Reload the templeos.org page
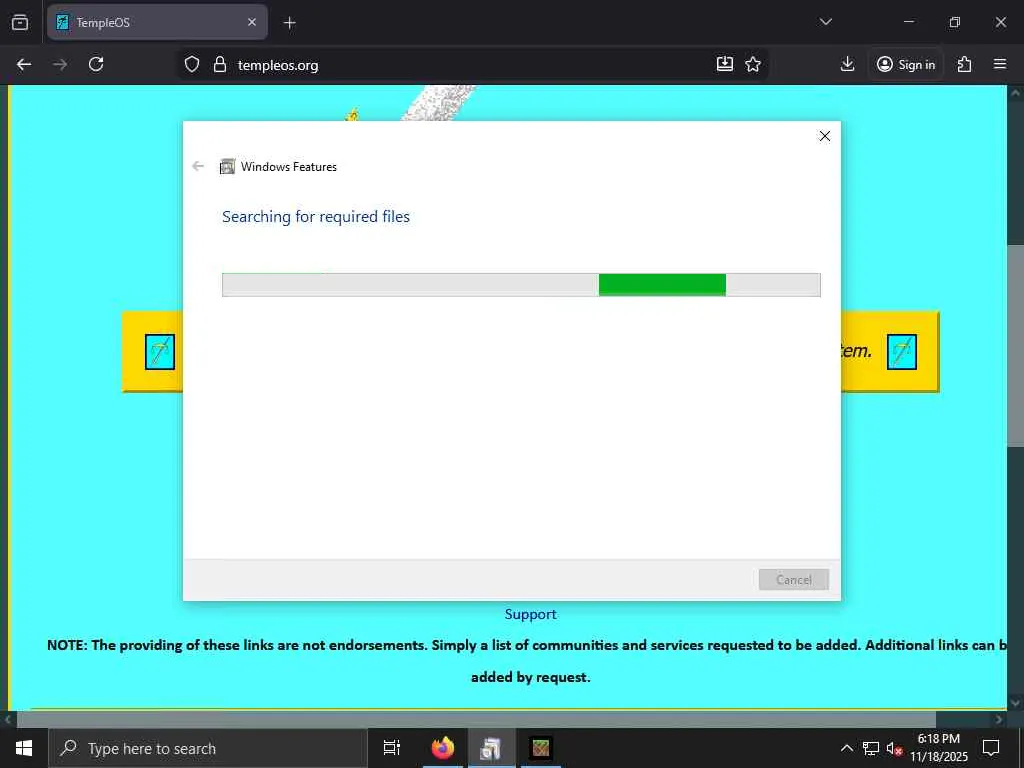The image size is (1024, 768). pyautogui.click(x=96, y=64)
